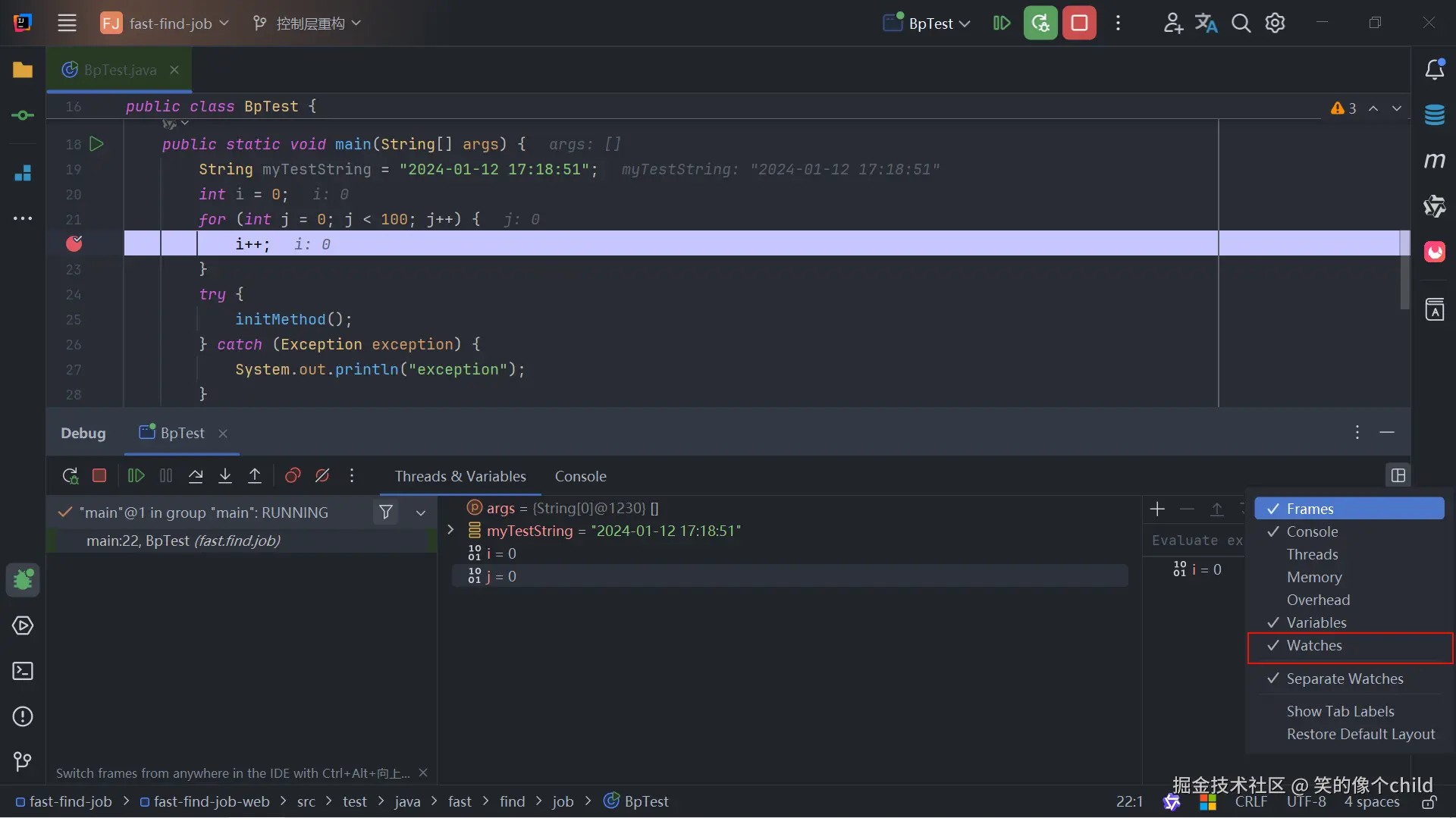
Task: Click Resume Program in top toolbar
Action: click(x=1001, y=24)
